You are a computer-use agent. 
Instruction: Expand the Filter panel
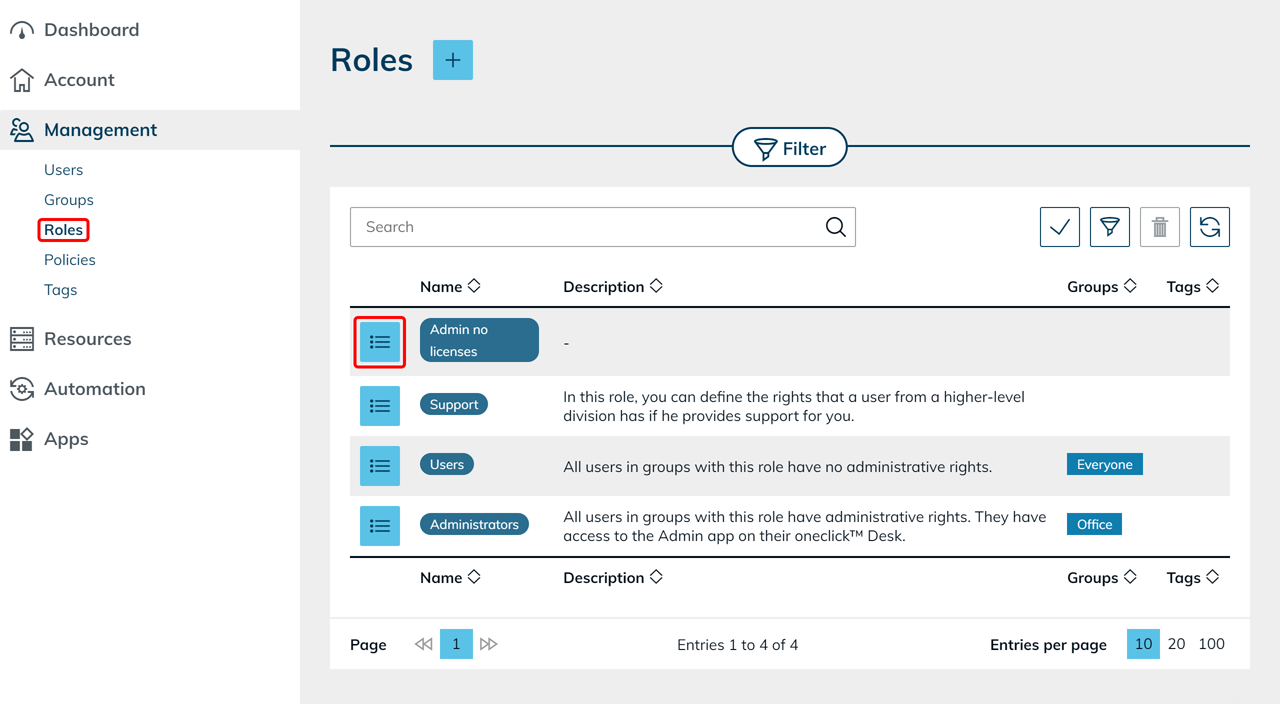pyautogui.click(x=790, y=149)
